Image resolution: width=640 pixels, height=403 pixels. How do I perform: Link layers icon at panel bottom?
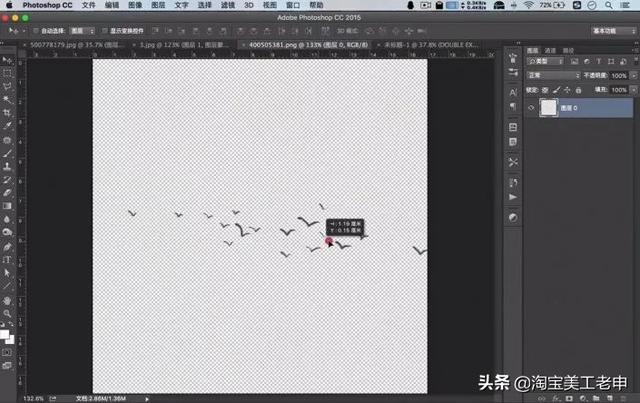point(542,398)
